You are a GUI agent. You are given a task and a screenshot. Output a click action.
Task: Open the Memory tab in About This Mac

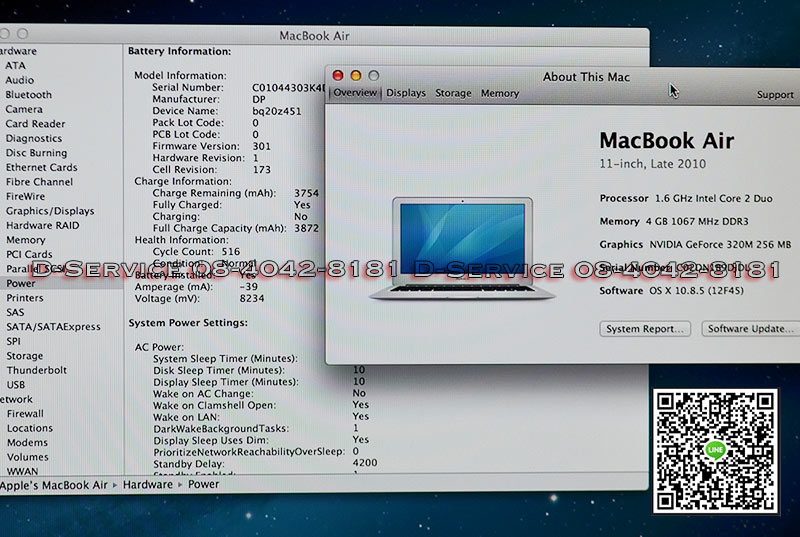click(x=499, y=93)
